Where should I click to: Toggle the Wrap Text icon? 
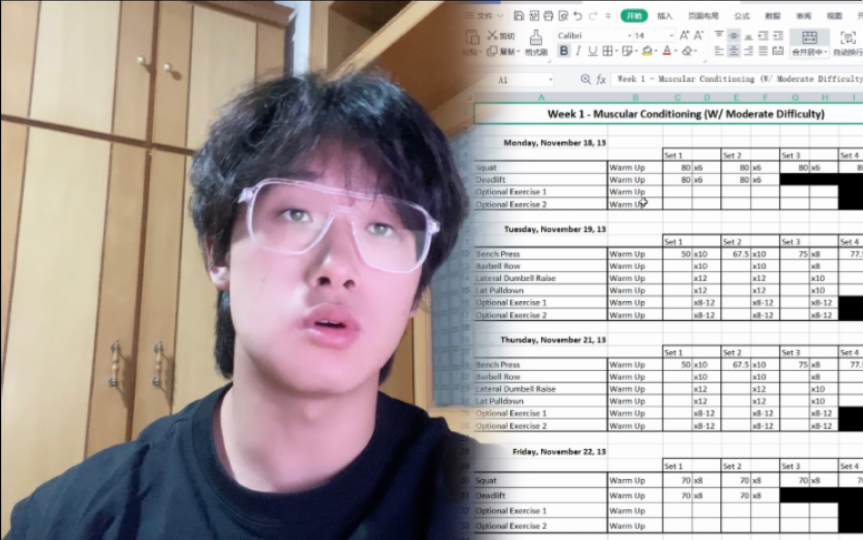tap(848, 37)
